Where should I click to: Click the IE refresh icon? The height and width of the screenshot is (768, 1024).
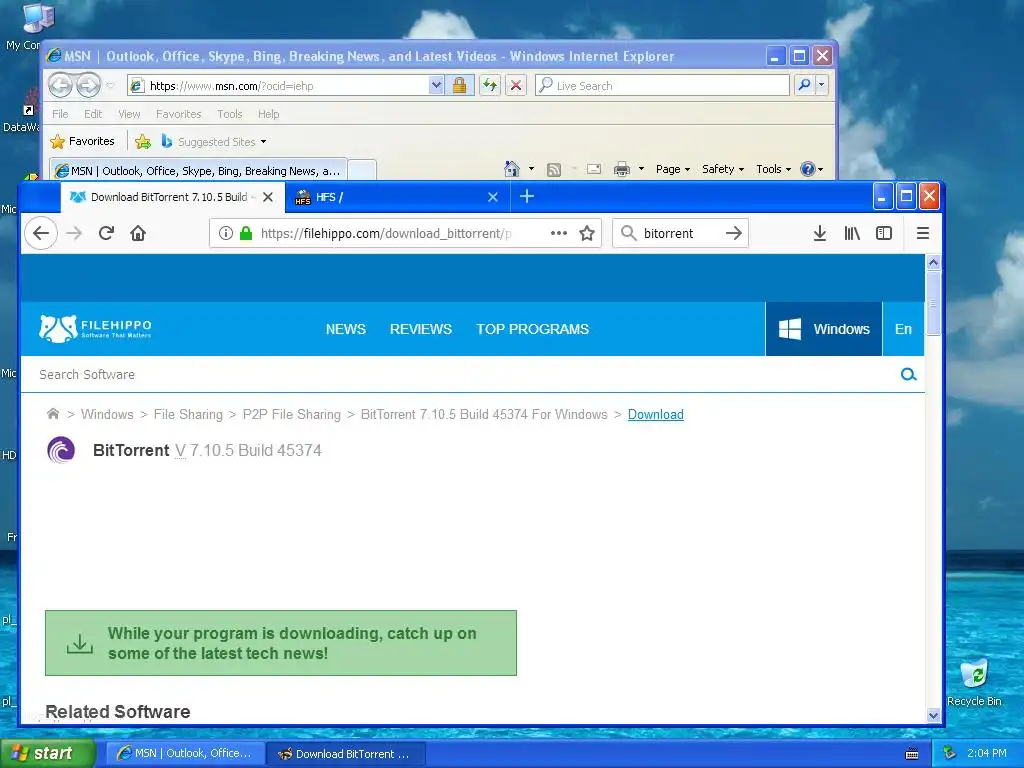tap(490, 85)
